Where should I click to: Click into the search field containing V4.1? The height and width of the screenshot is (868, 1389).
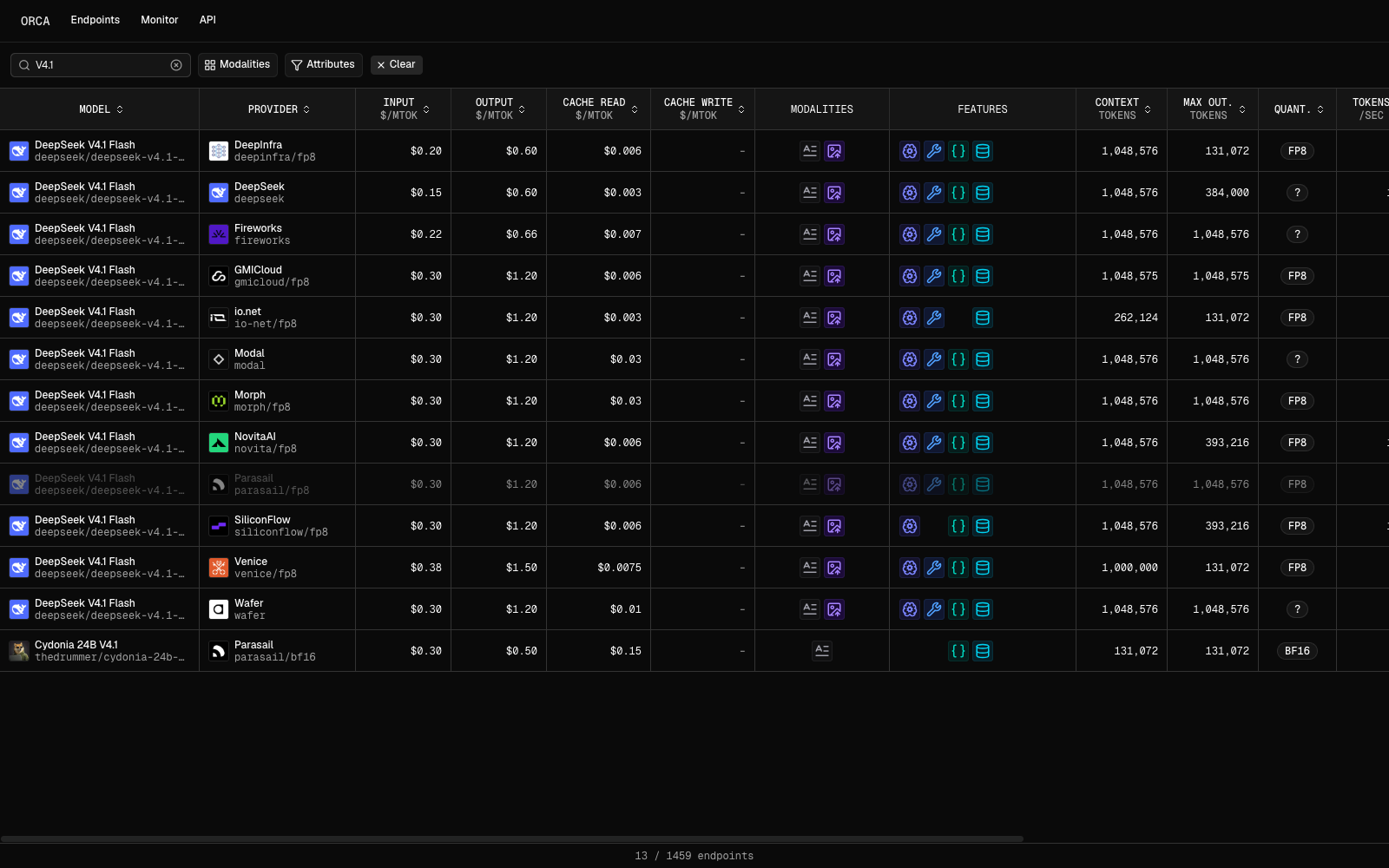(100, 65)
